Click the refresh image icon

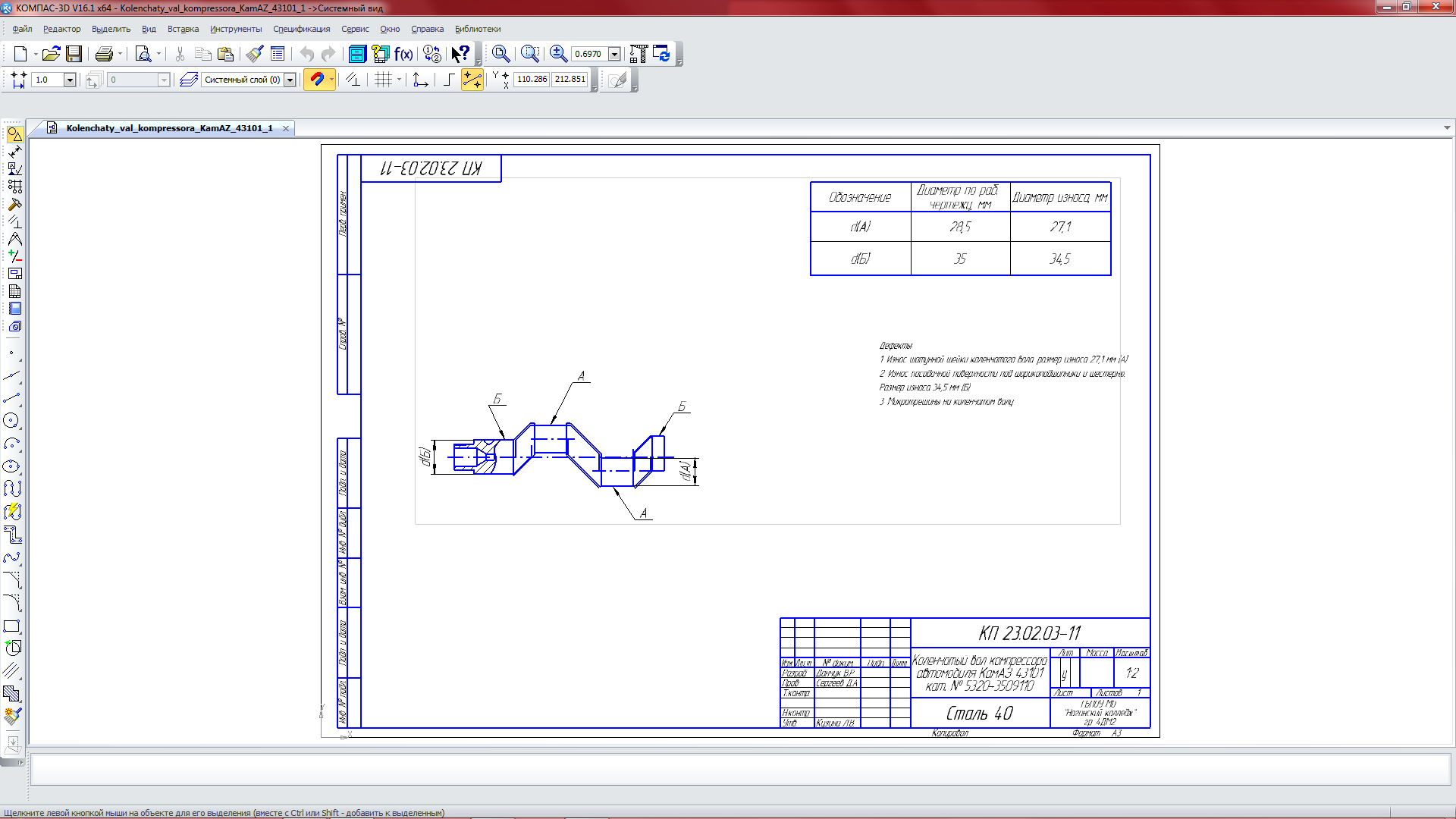(x=661, y=54)
